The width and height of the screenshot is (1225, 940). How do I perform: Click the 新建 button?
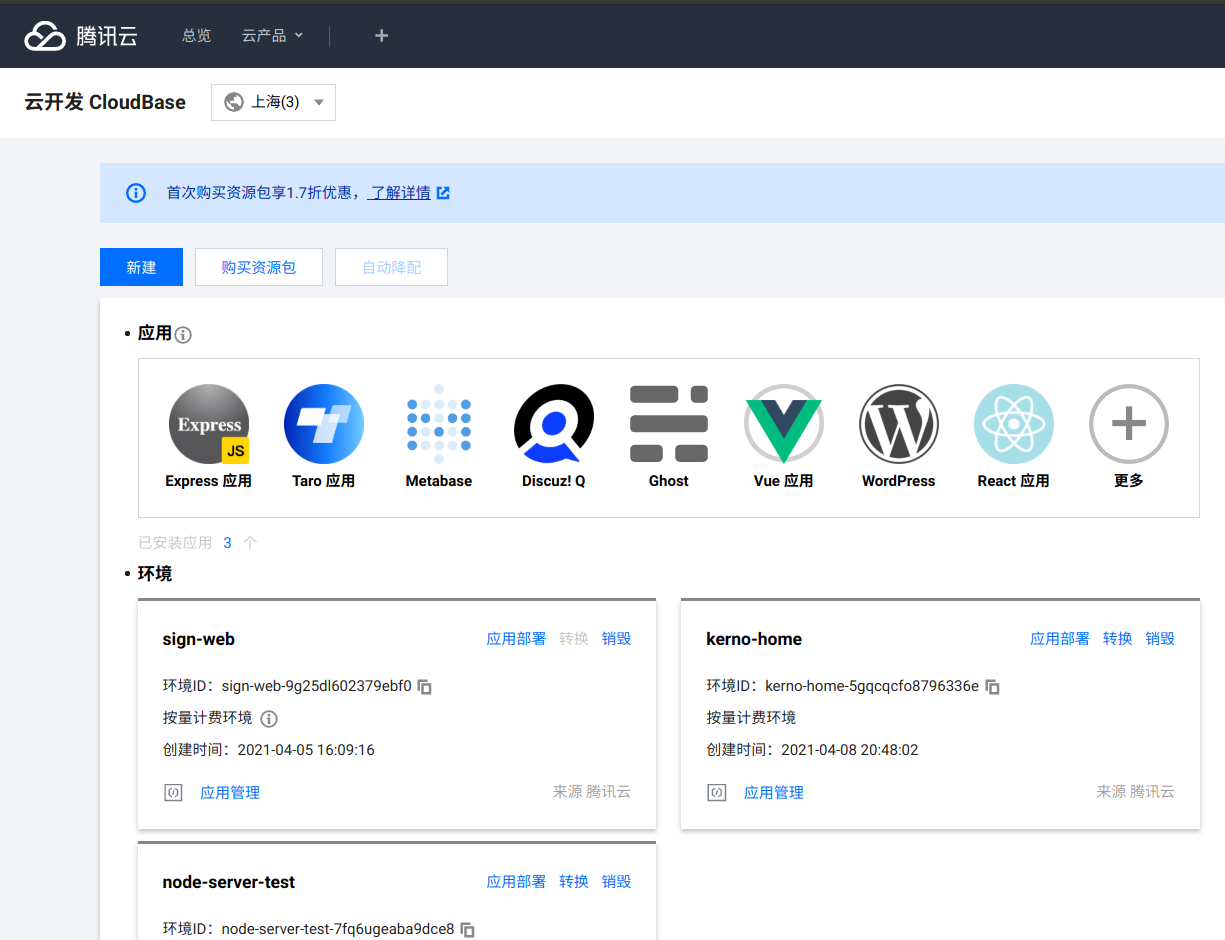[x=141, y=267]
